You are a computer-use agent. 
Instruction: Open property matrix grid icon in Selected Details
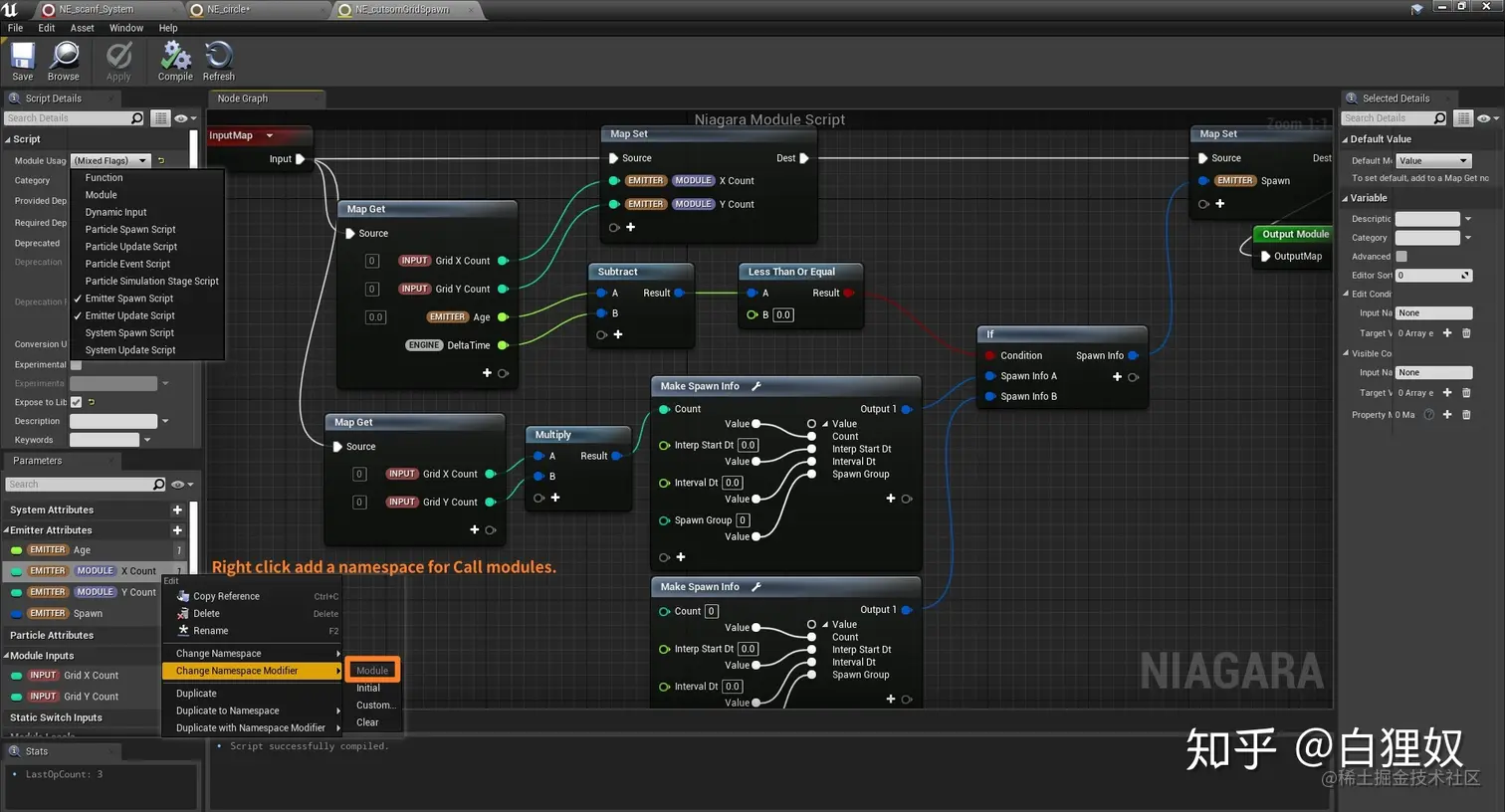point(1463,118)
